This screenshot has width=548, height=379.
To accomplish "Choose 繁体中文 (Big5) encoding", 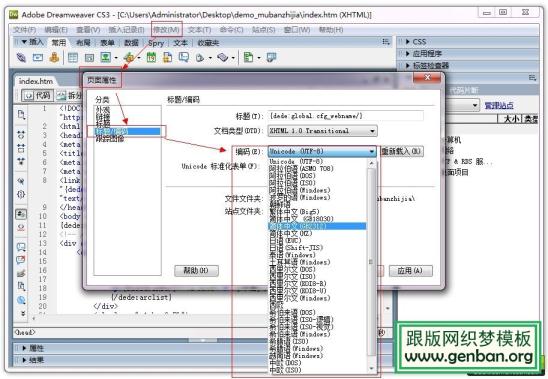I will 294,212.
